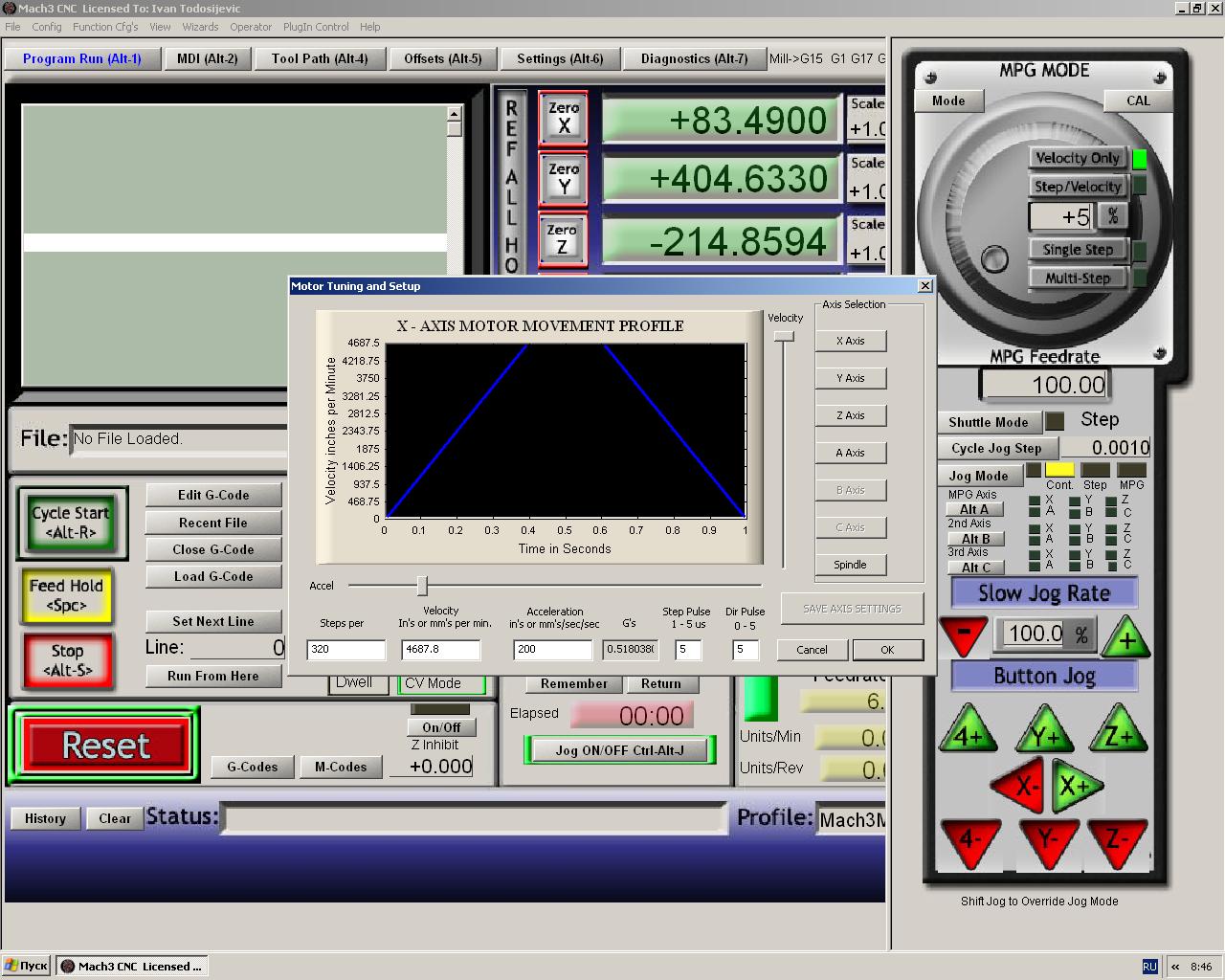The width and height of the screenshot is (1225, 980).
Task: Toggle Z Inhibit On/Off
Action: pos(440,727)
